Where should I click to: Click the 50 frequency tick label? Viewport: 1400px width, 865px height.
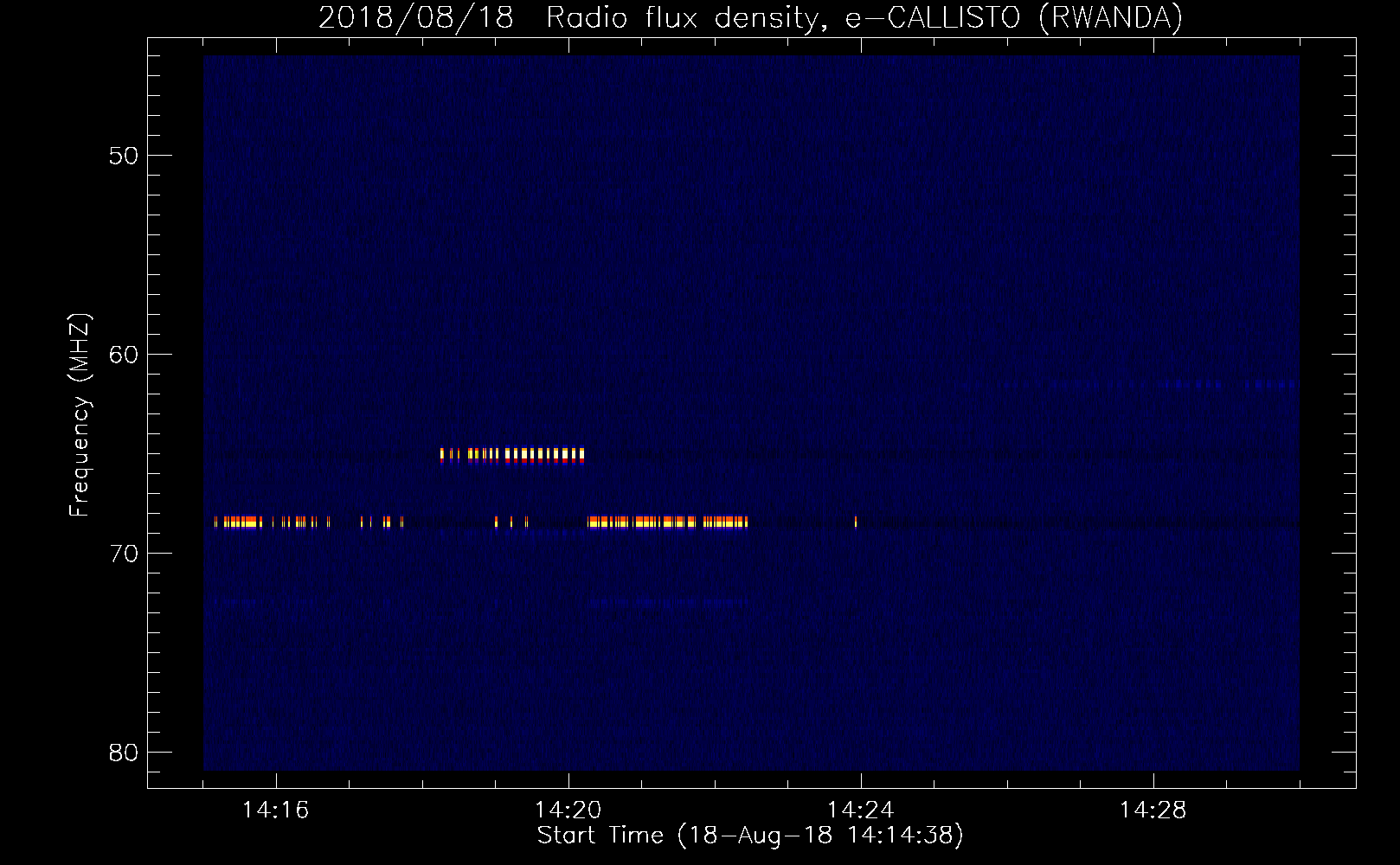click(124, 156)
